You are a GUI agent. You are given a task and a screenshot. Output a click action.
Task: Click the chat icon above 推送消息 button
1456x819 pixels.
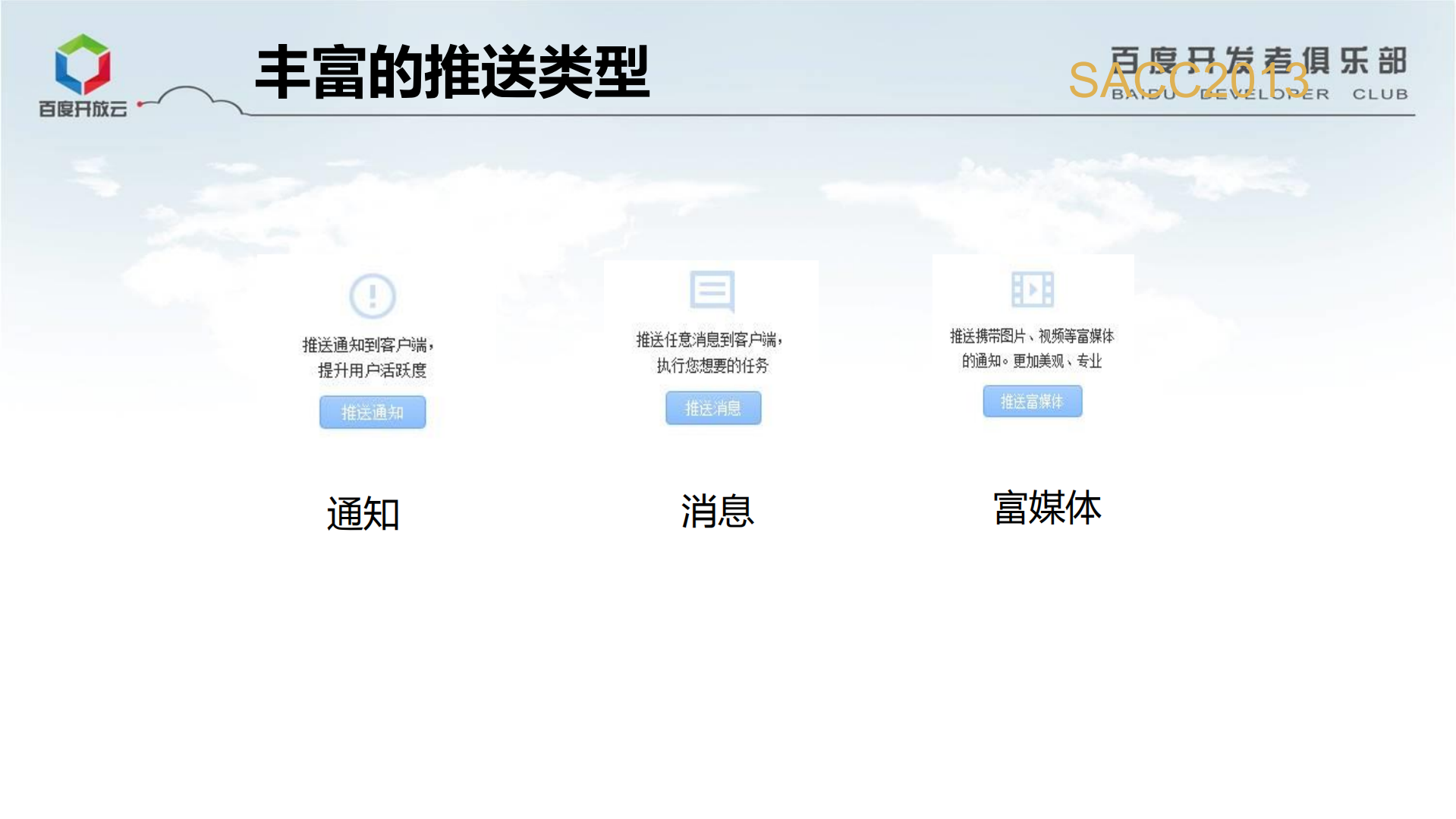(x=712, y=291)
